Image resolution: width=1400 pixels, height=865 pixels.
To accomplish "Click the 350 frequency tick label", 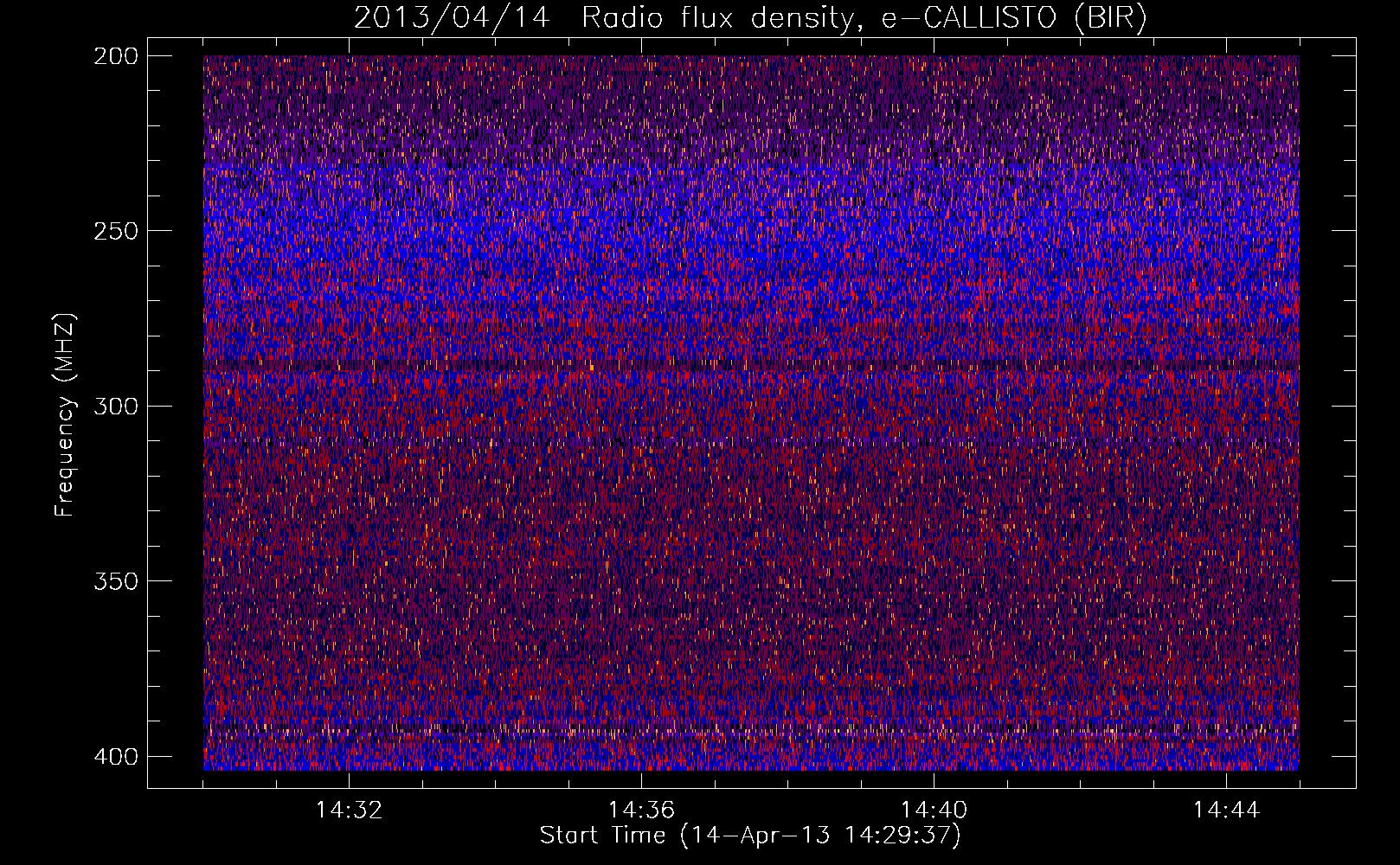I will pos(115,580).
